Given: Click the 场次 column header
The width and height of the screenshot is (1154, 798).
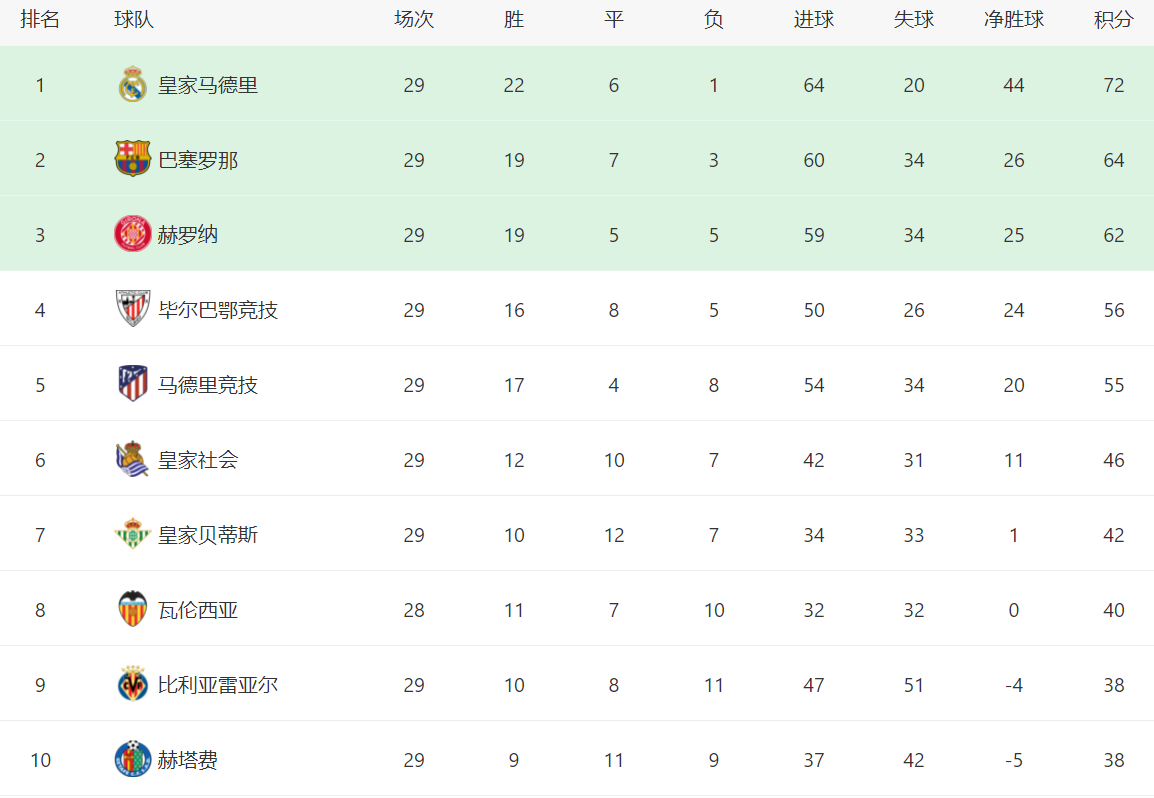Looking at the screenshot, I should (414, 20).
